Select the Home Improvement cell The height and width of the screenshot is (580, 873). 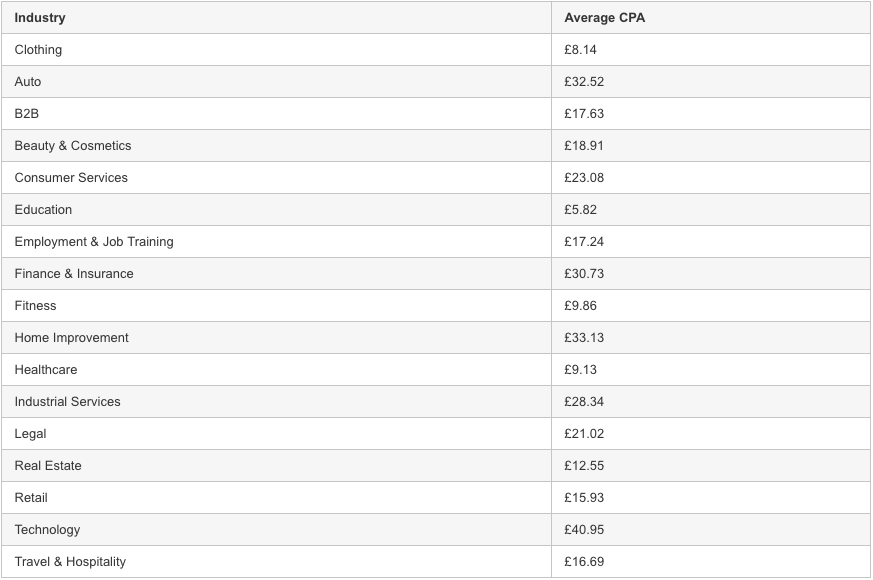[71, 338]
